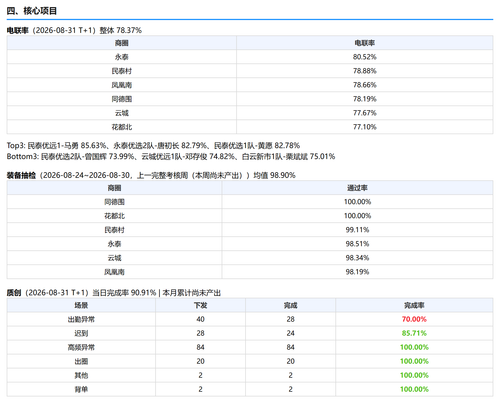The width and height of the screenshot is (500, 403).
Task: Click the 完成 column header
Action: [290, 305]
